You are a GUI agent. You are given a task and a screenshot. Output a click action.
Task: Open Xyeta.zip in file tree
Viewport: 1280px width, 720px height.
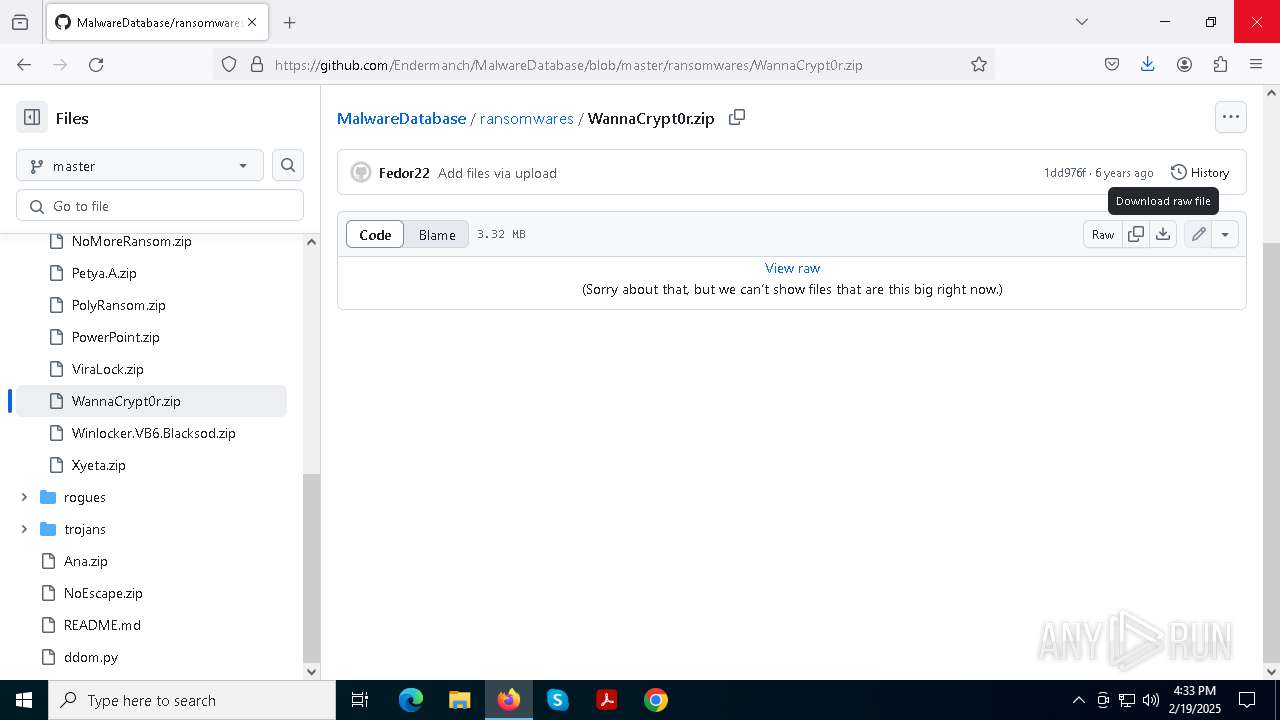click(98, 465)
